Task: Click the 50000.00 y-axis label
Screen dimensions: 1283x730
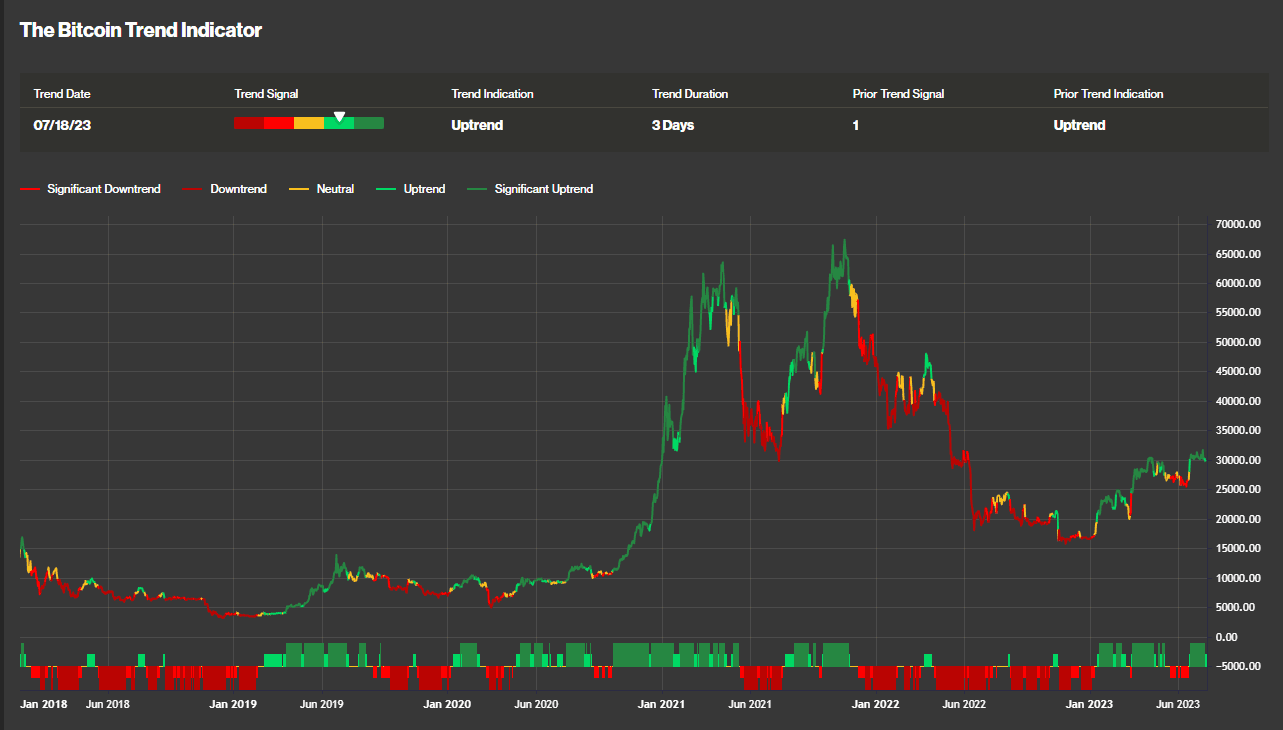Action: click(1239, 343)
